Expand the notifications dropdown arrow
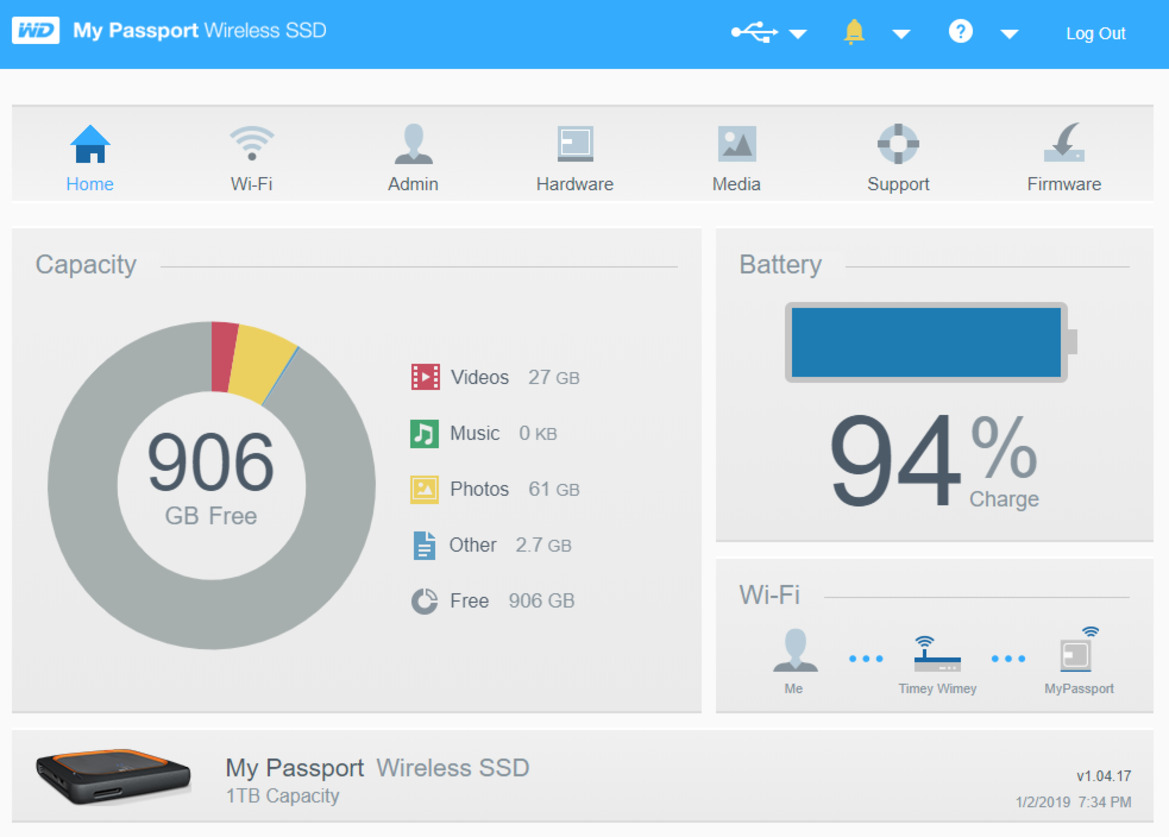The image size is (1169, 837). point(901,34)
